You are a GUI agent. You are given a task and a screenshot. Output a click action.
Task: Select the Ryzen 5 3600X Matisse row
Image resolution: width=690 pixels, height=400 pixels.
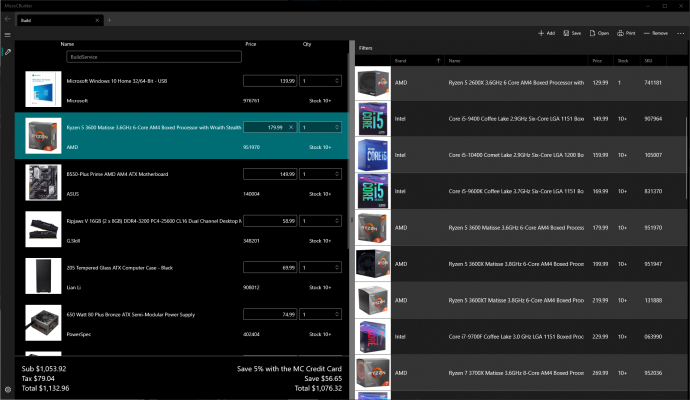(521, 264)
